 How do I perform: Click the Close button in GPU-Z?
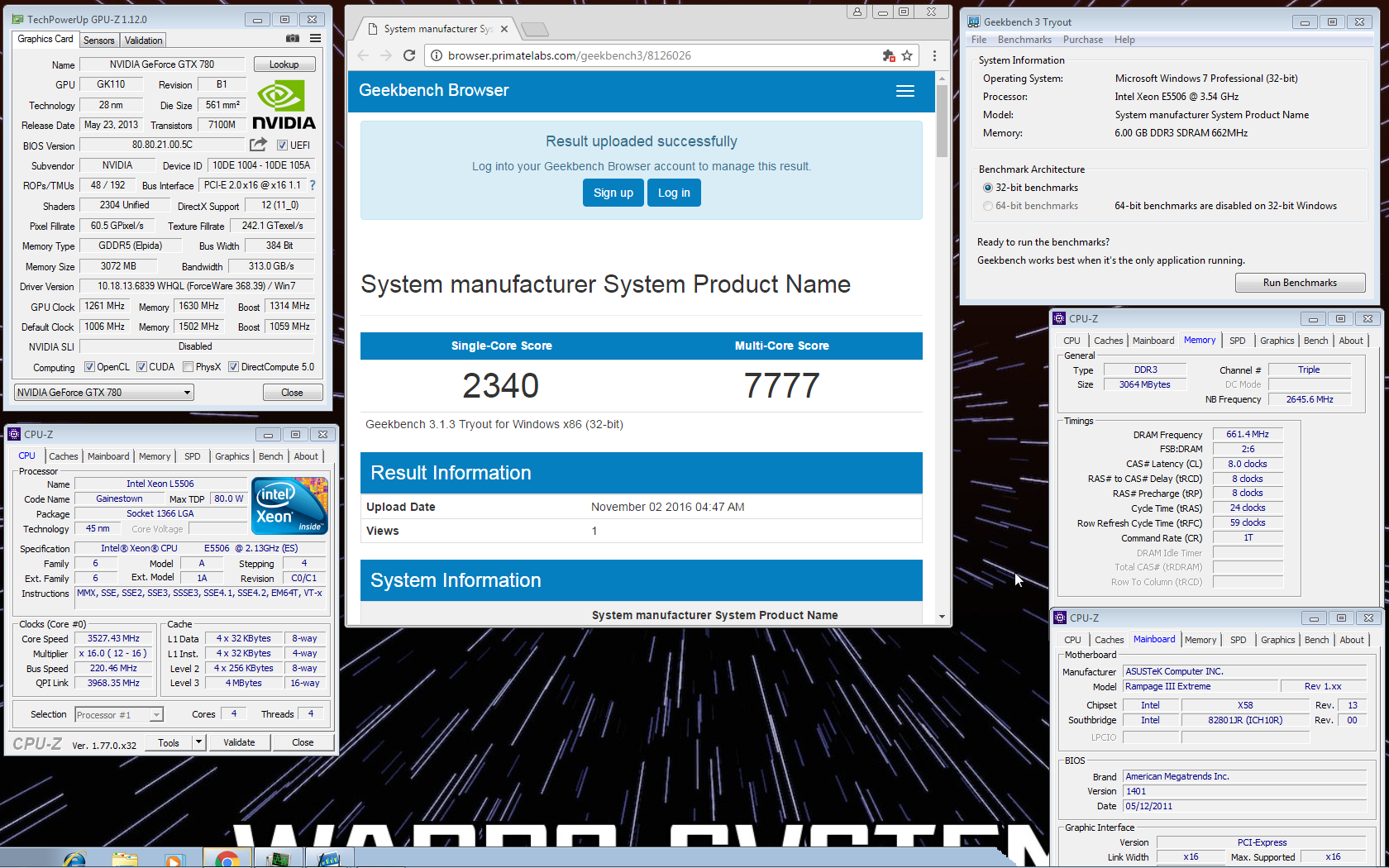coord(292,393)
